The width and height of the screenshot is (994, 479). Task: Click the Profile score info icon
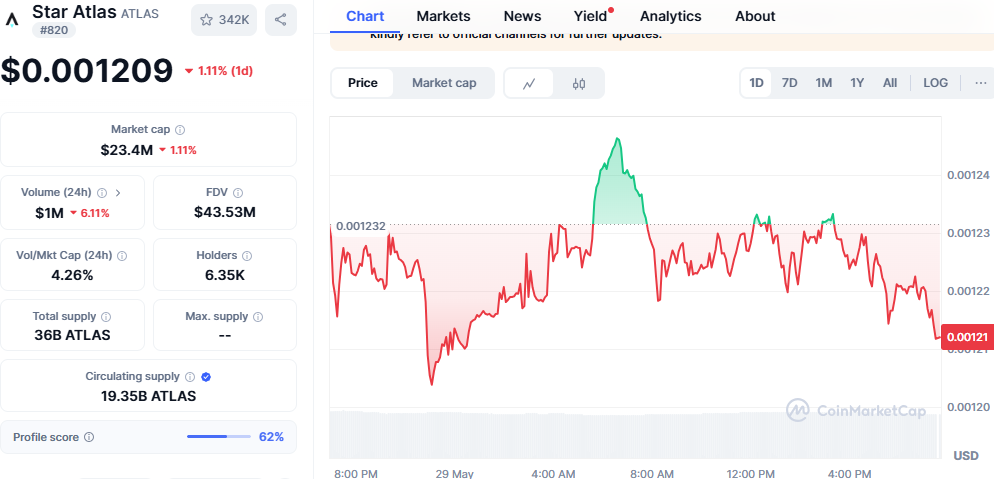pyautogui.click(x=89, y=437)
